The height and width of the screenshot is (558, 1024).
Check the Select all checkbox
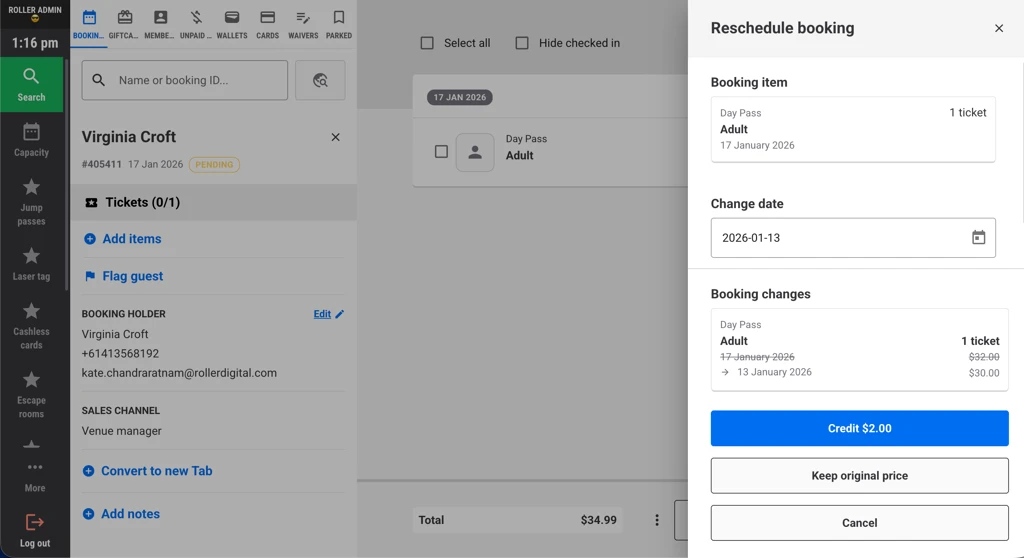click(x=427, y=43)
